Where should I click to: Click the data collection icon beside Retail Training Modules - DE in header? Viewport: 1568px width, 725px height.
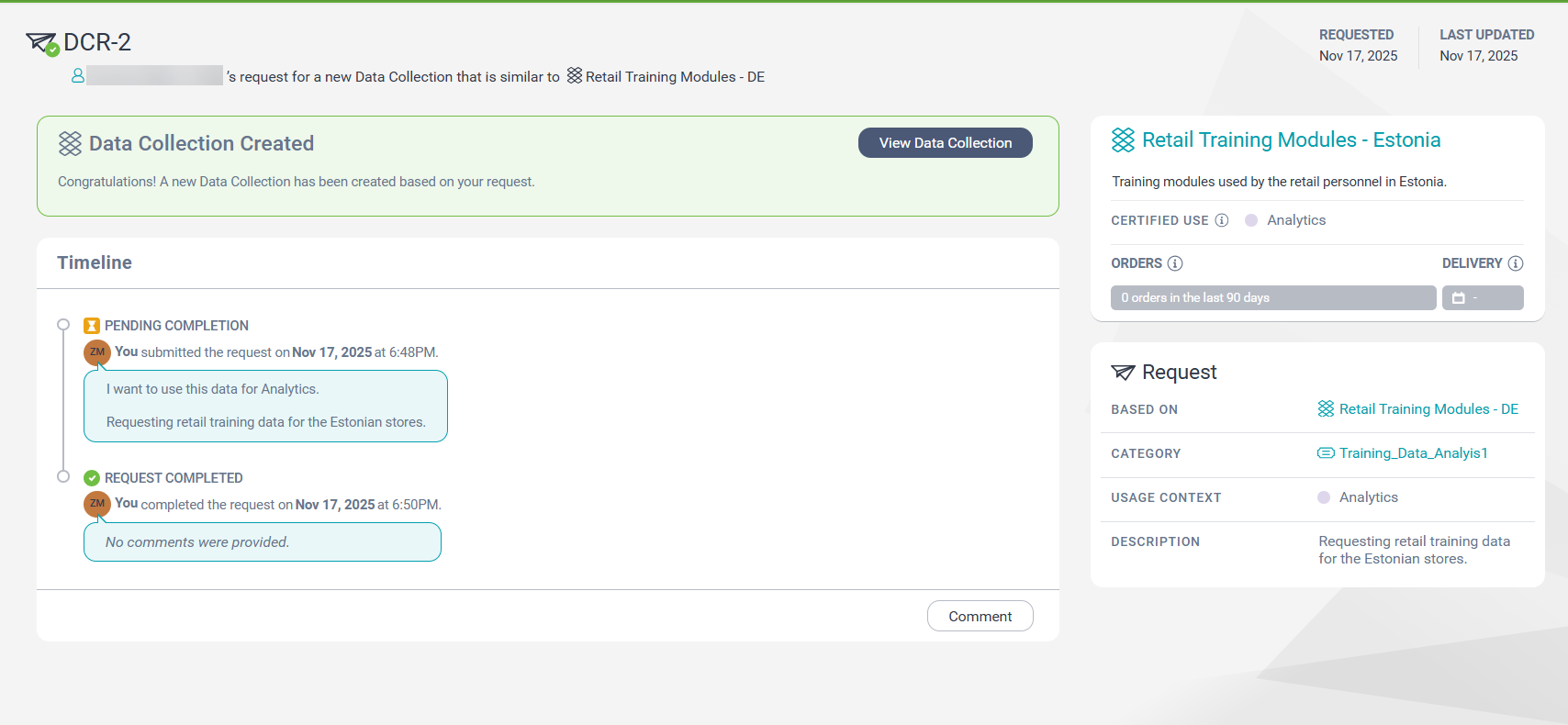click(575, 76)
